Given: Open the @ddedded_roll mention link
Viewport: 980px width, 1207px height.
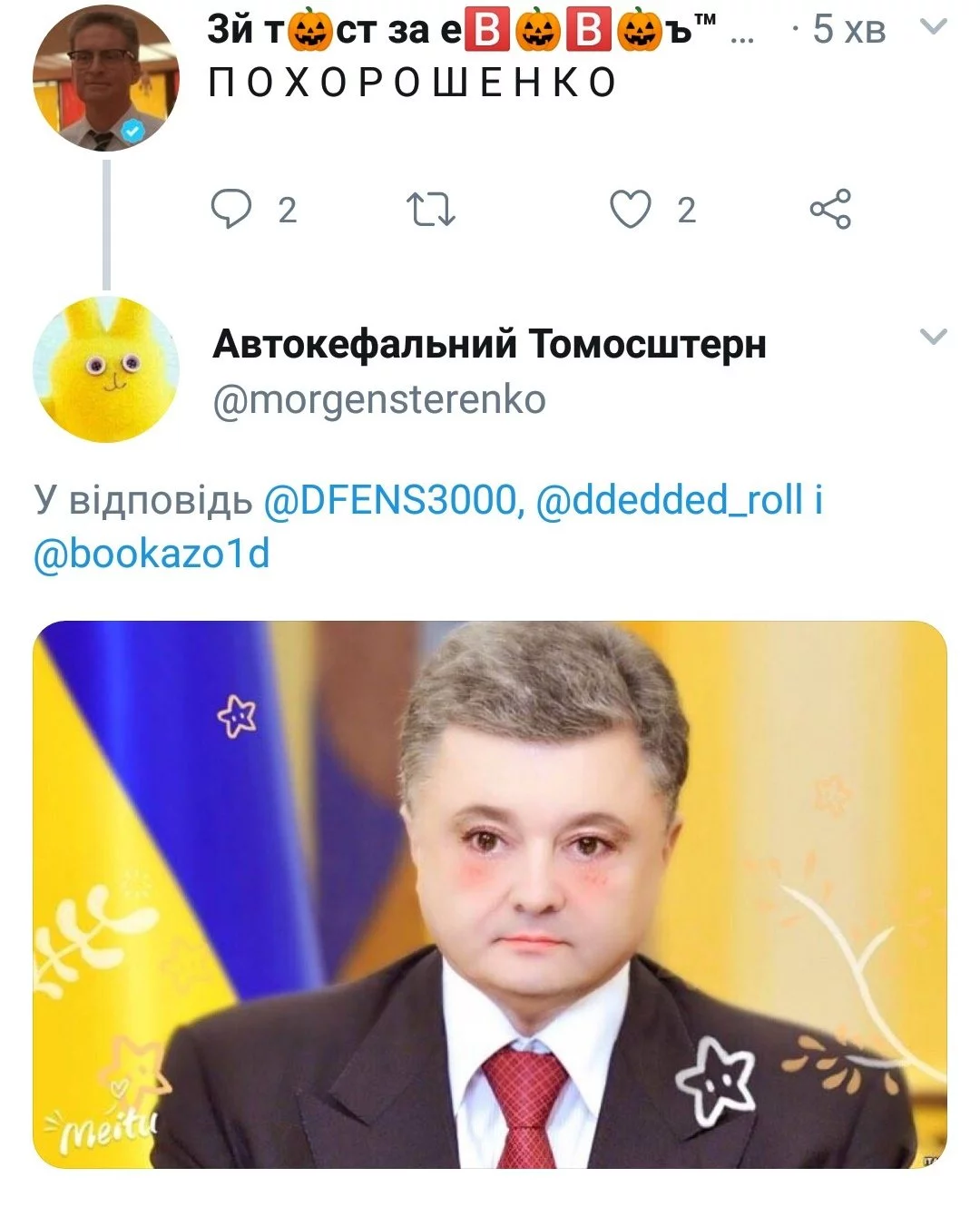Looking at the screenshot, I should pos(670,500).
